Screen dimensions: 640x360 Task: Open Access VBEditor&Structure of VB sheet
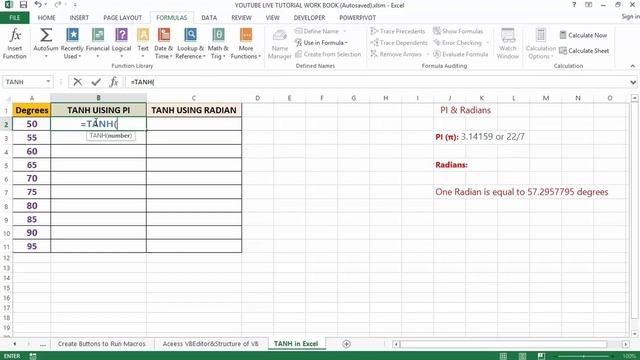211,344
